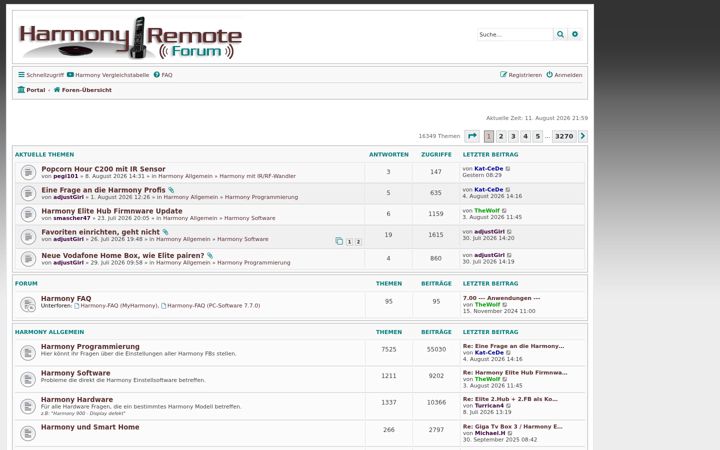Image resolution: width=720 pixels, height=450 pixels.
Task: Open author smascher47 profile
Action: (x=72, y=219)
